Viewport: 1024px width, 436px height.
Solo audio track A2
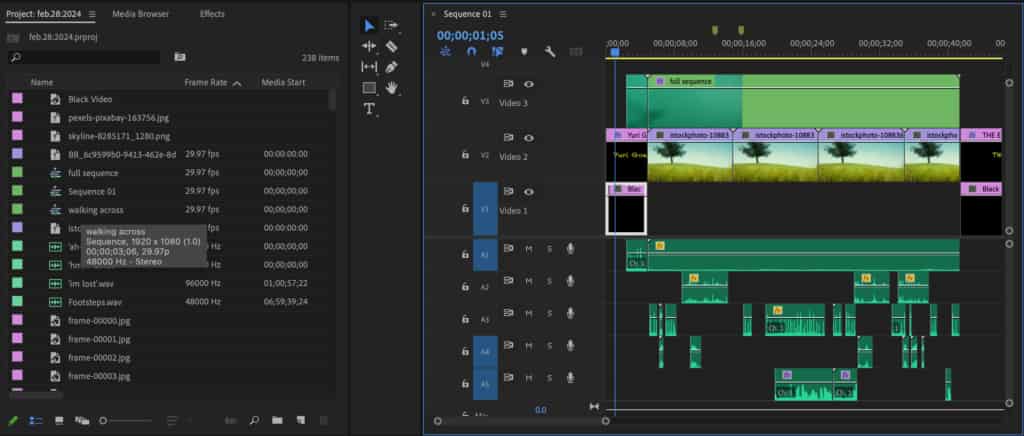[549, 281]
